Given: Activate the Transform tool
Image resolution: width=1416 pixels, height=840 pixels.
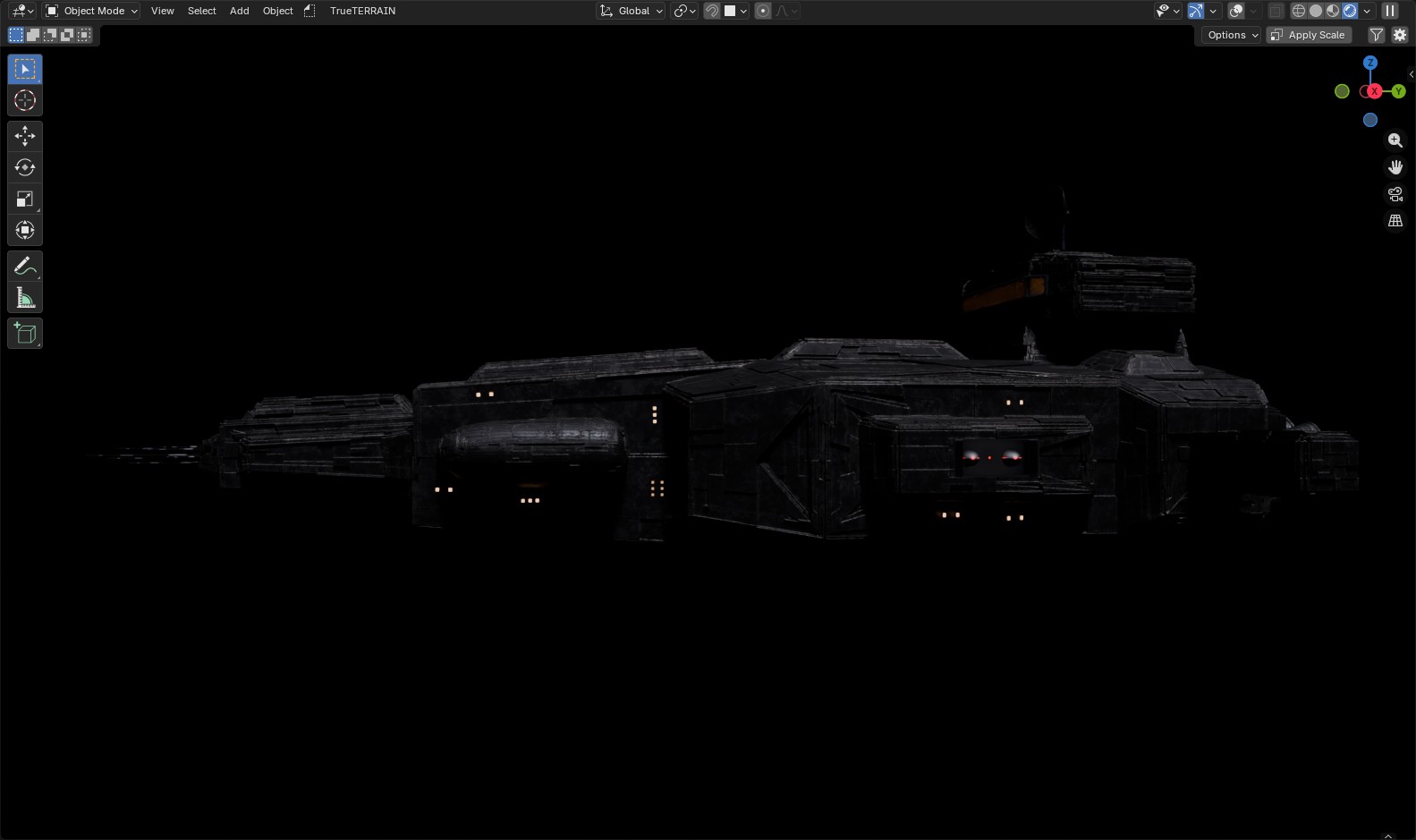Looking at the screenshot, I should [25, 230].
